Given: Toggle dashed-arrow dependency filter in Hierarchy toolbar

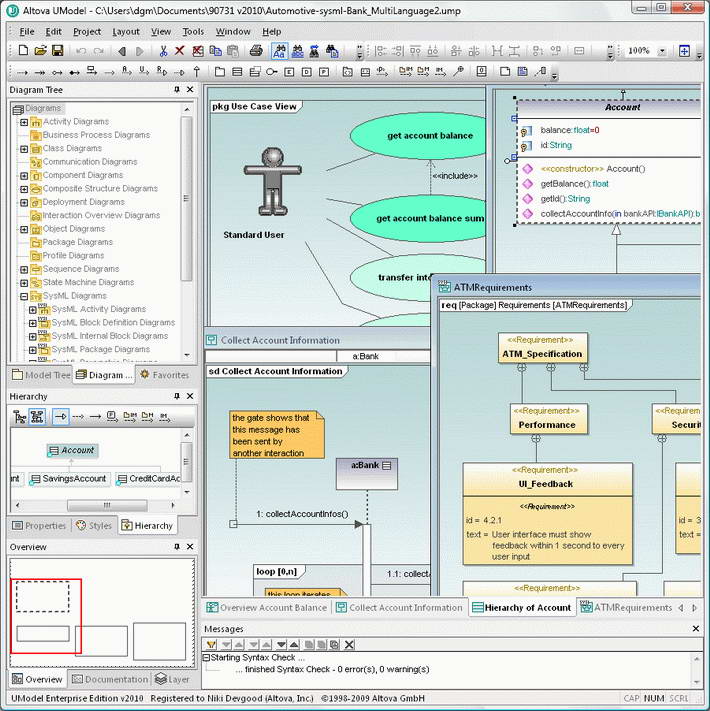Looking at the screenshot, I should pyautogui.click(x=78, y=416).
